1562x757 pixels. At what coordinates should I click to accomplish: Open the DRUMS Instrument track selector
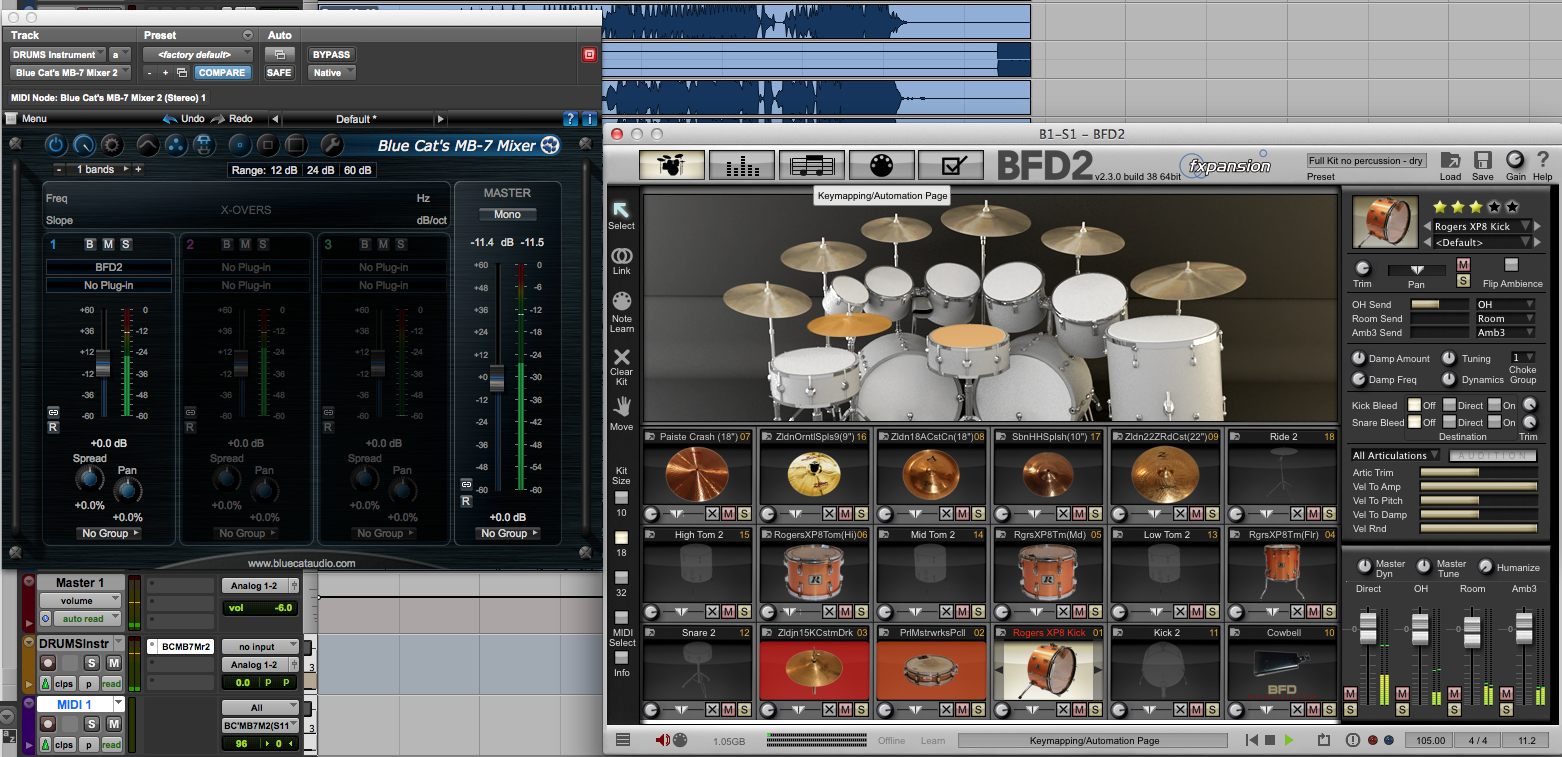pos(58,54)
